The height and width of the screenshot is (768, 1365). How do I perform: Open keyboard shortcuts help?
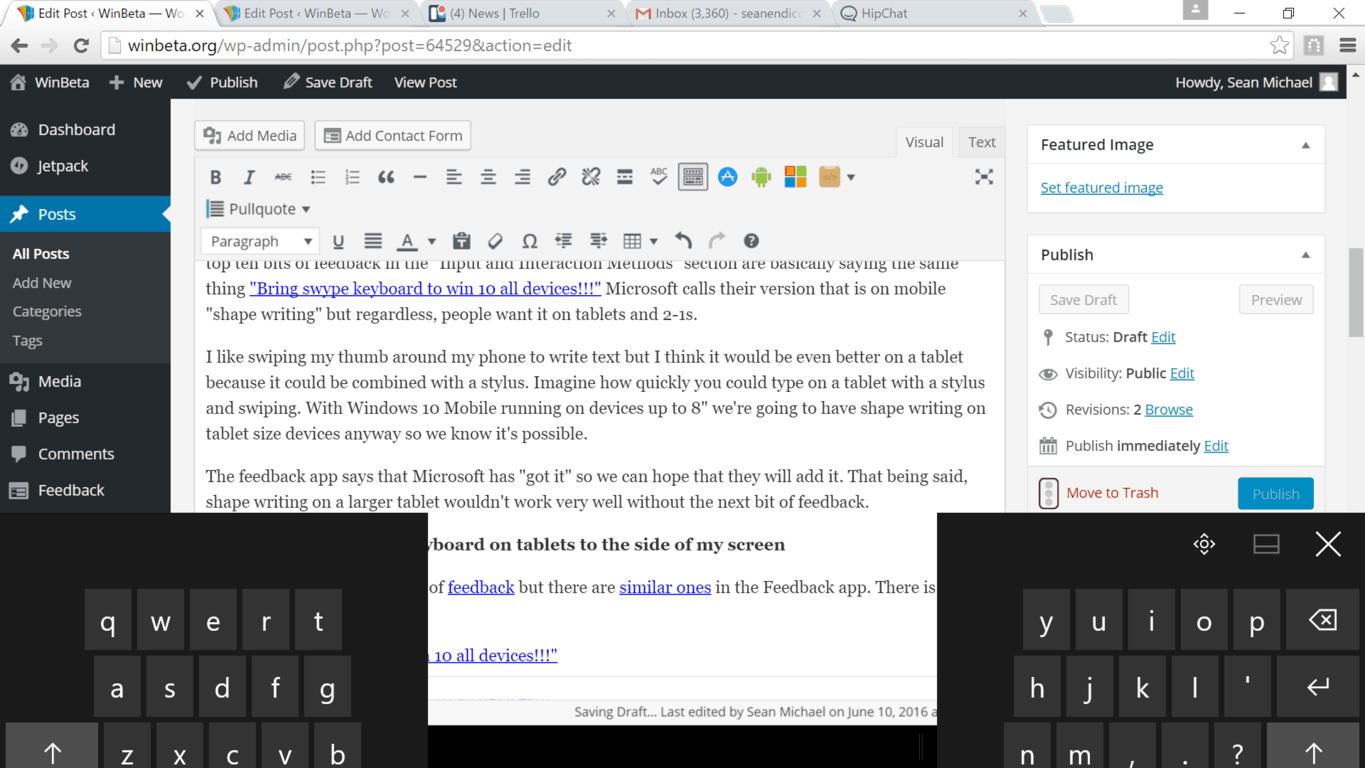tap(751, 241)
